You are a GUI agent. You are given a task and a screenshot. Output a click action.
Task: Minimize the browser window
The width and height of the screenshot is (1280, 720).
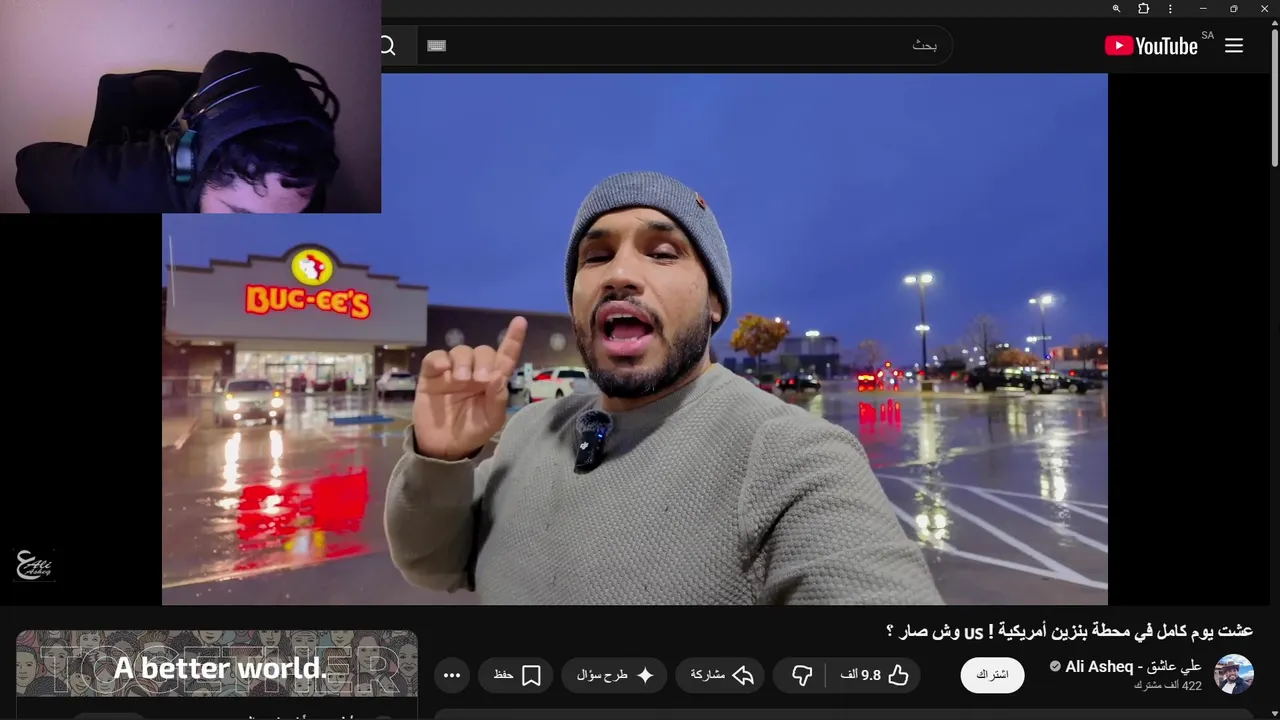pos(1203,9)
